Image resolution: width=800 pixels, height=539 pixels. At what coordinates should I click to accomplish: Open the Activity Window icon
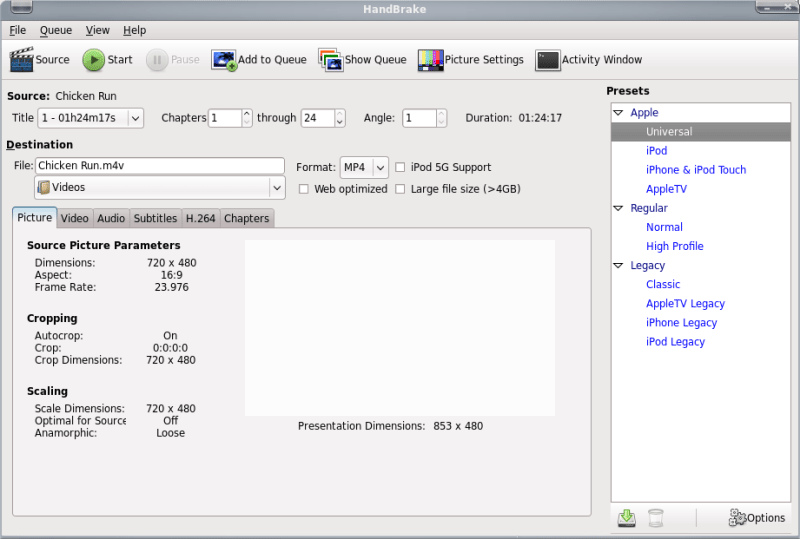pyautogui.click(x=547, y=60)
